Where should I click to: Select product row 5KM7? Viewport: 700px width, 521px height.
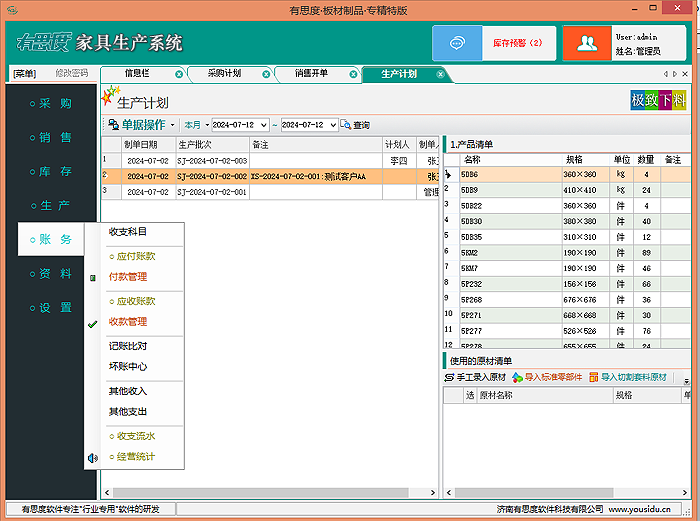tap(567, 268)
